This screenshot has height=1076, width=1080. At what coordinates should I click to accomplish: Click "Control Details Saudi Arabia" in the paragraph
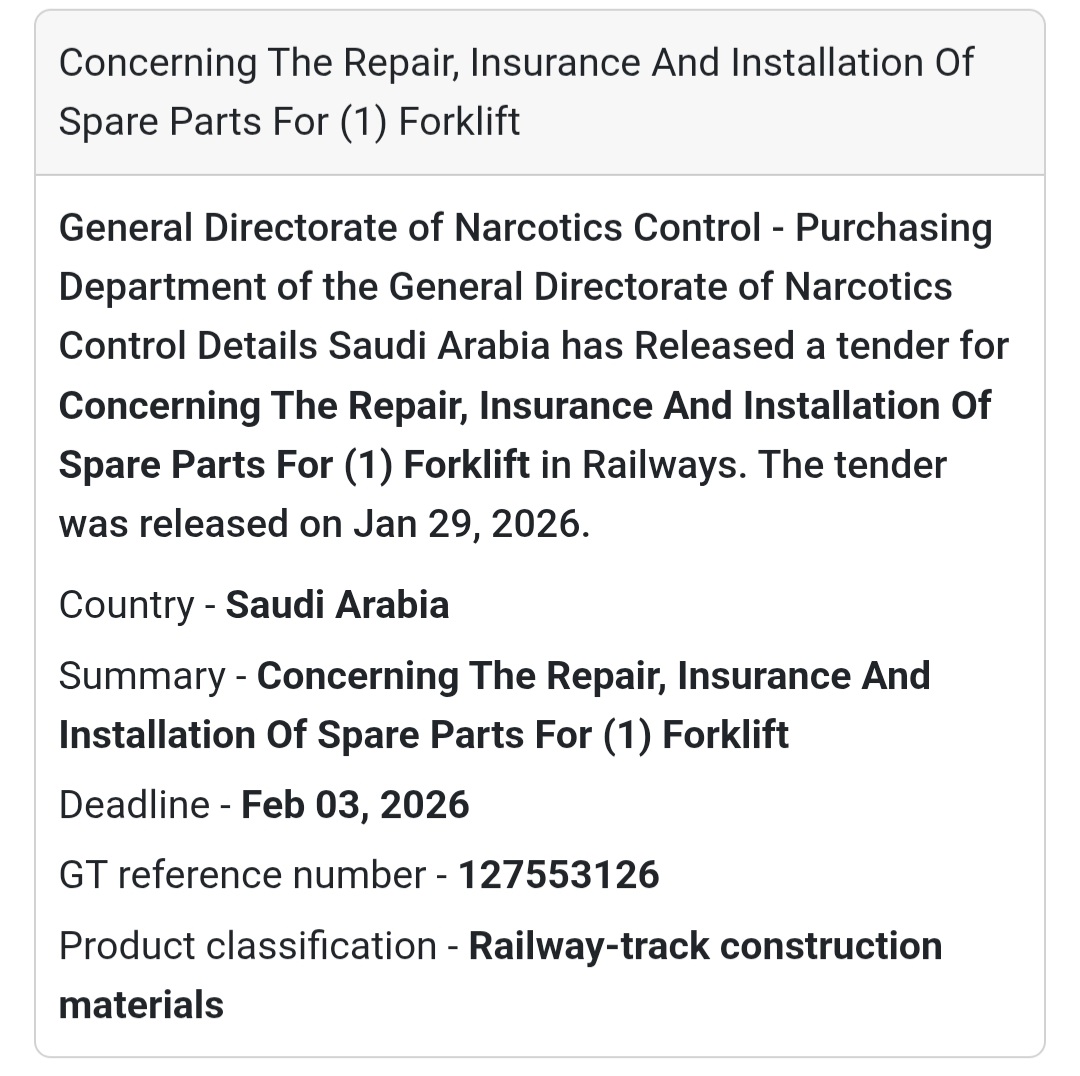304,347
